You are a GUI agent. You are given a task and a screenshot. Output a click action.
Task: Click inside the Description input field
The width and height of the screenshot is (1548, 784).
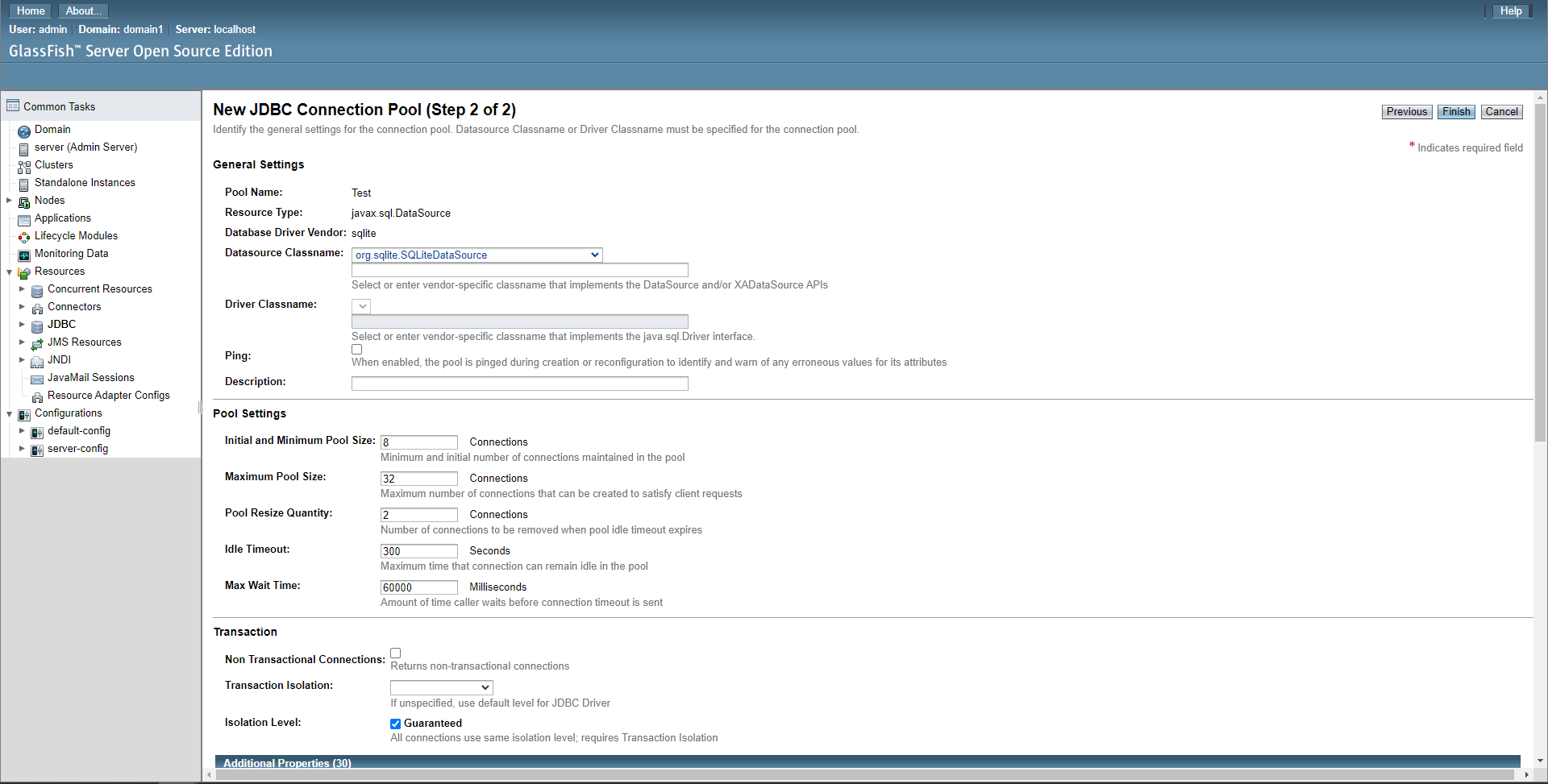click(x=519, y=384)
